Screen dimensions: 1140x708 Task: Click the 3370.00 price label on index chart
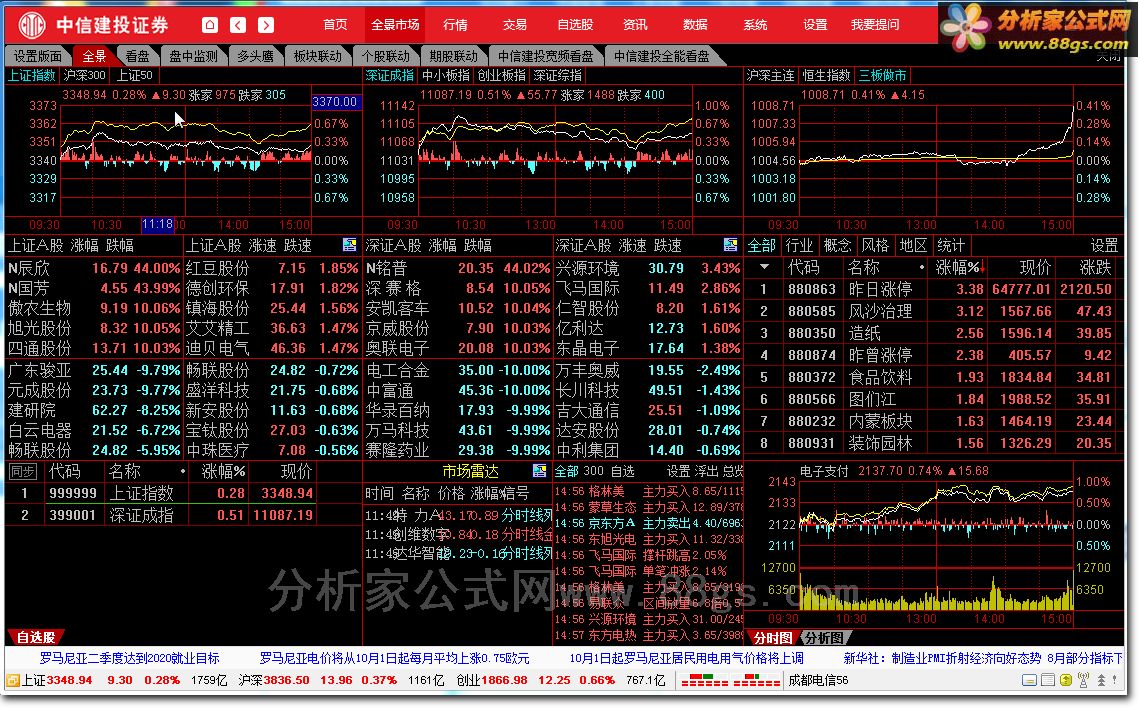[334, 102]
